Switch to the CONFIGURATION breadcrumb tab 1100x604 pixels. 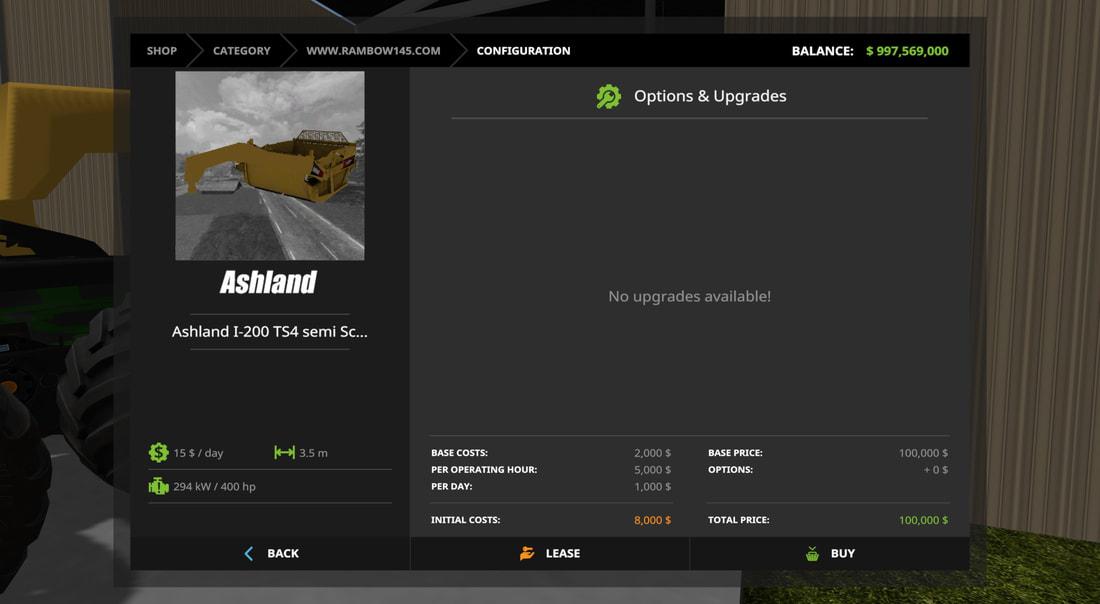pos(523,51)
